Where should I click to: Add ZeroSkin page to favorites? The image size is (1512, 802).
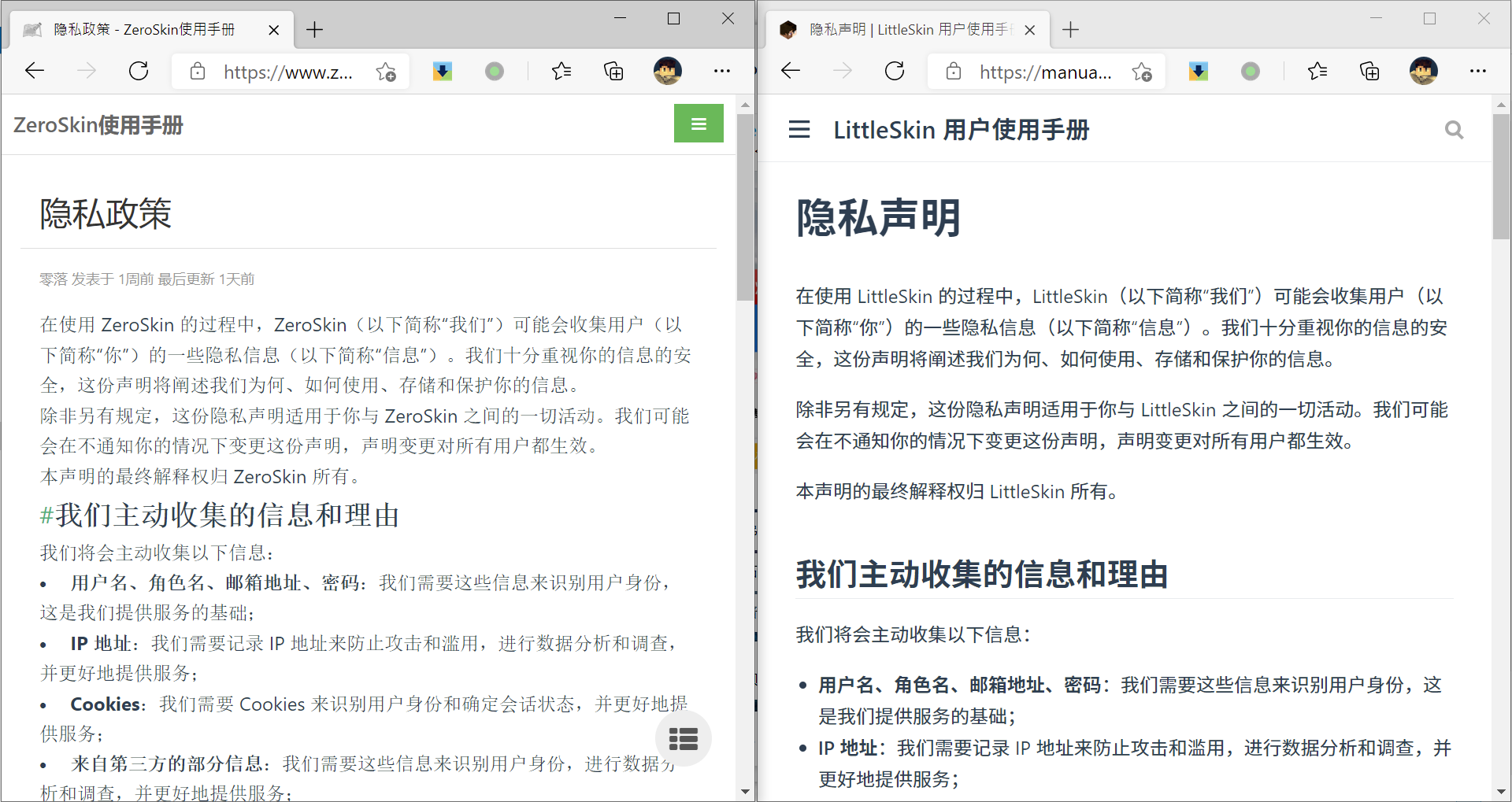point(386,72)
